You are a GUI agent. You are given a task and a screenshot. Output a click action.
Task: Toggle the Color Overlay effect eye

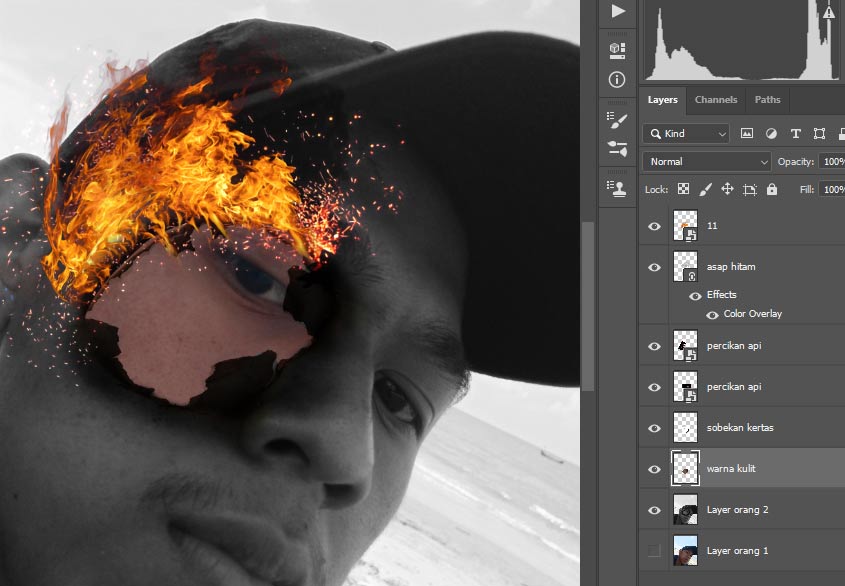712,315
